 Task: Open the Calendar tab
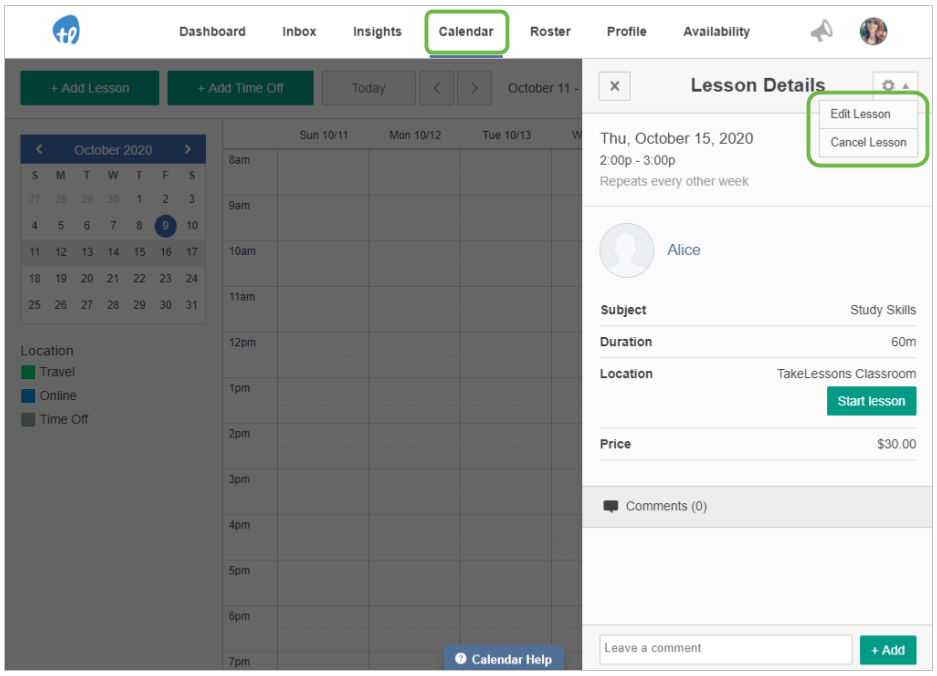[x=466, y=32]
